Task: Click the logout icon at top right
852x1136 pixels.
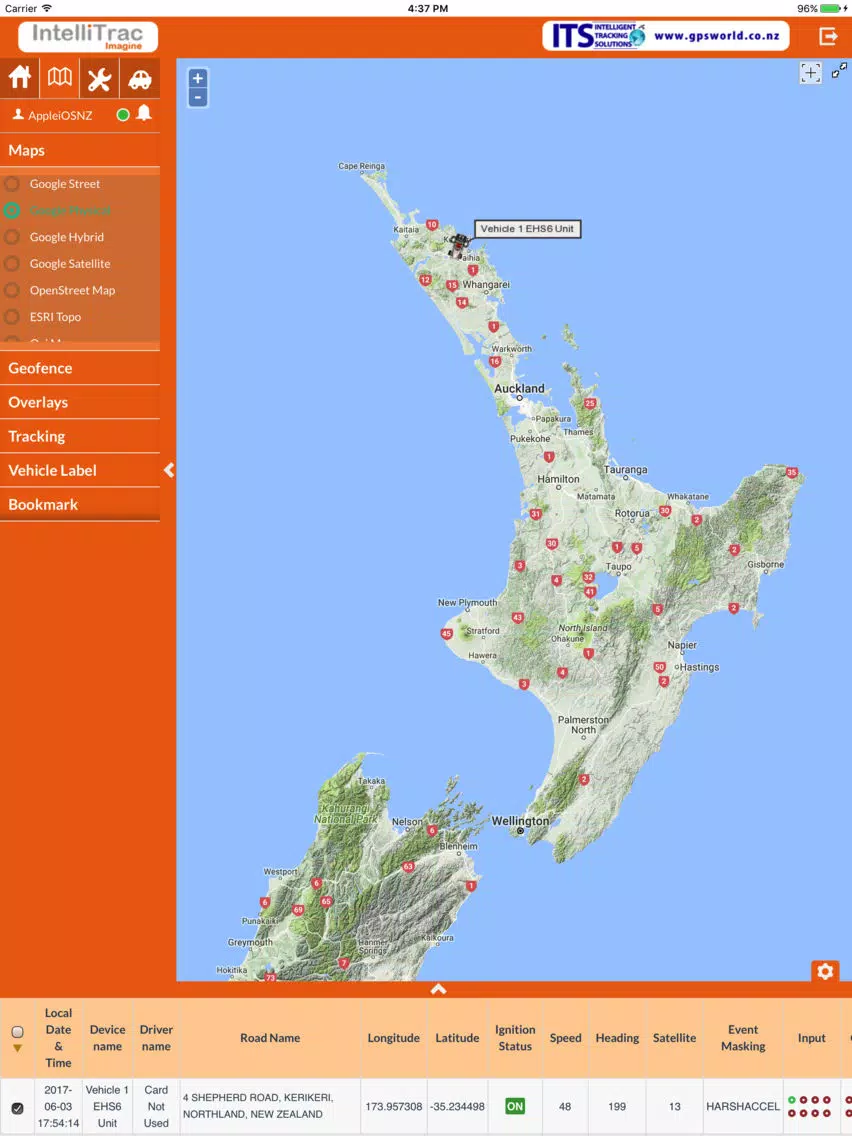Action: [x=828, y=36]
